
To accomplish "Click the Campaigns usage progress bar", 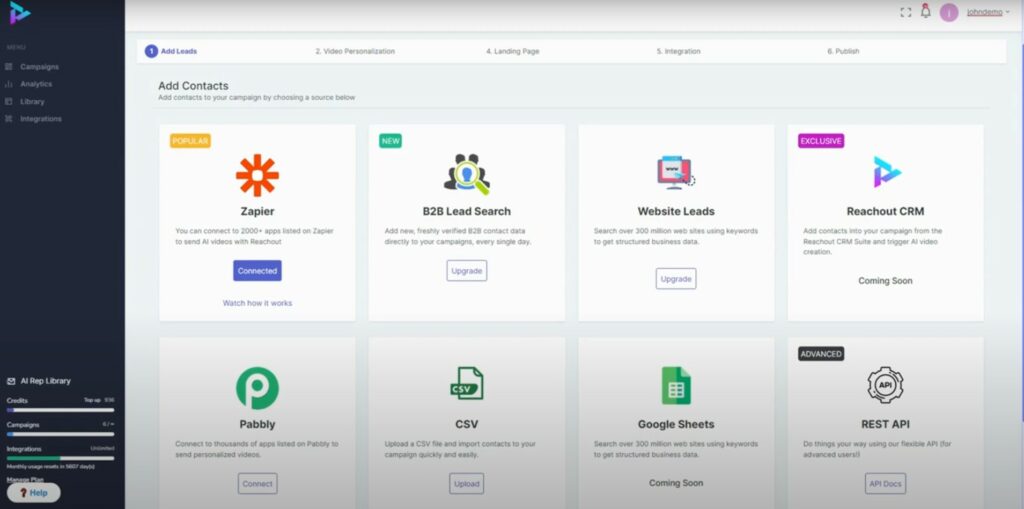I will click(x=60, y=434).
